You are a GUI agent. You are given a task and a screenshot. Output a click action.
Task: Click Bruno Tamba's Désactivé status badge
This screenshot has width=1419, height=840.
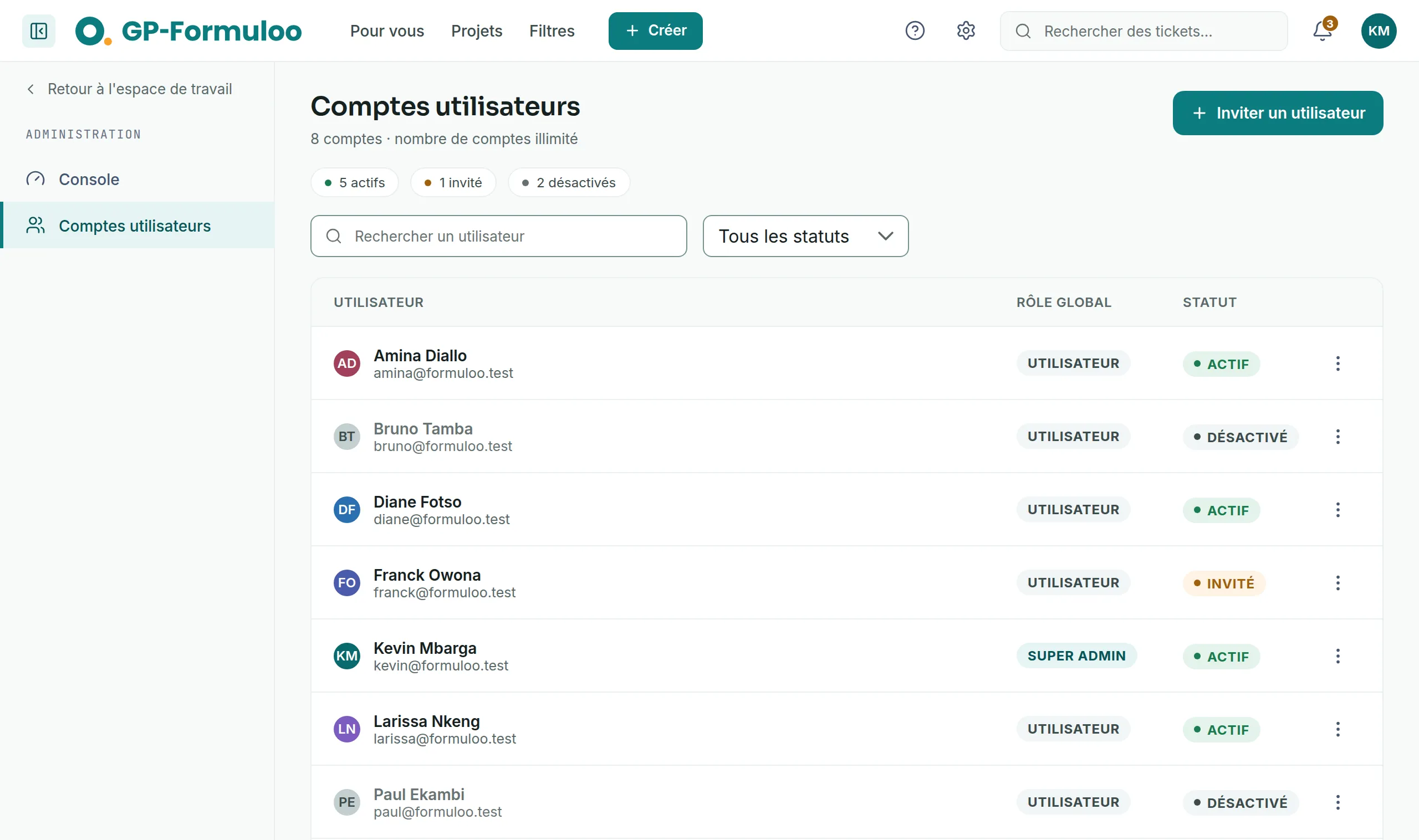[1240, 437]
